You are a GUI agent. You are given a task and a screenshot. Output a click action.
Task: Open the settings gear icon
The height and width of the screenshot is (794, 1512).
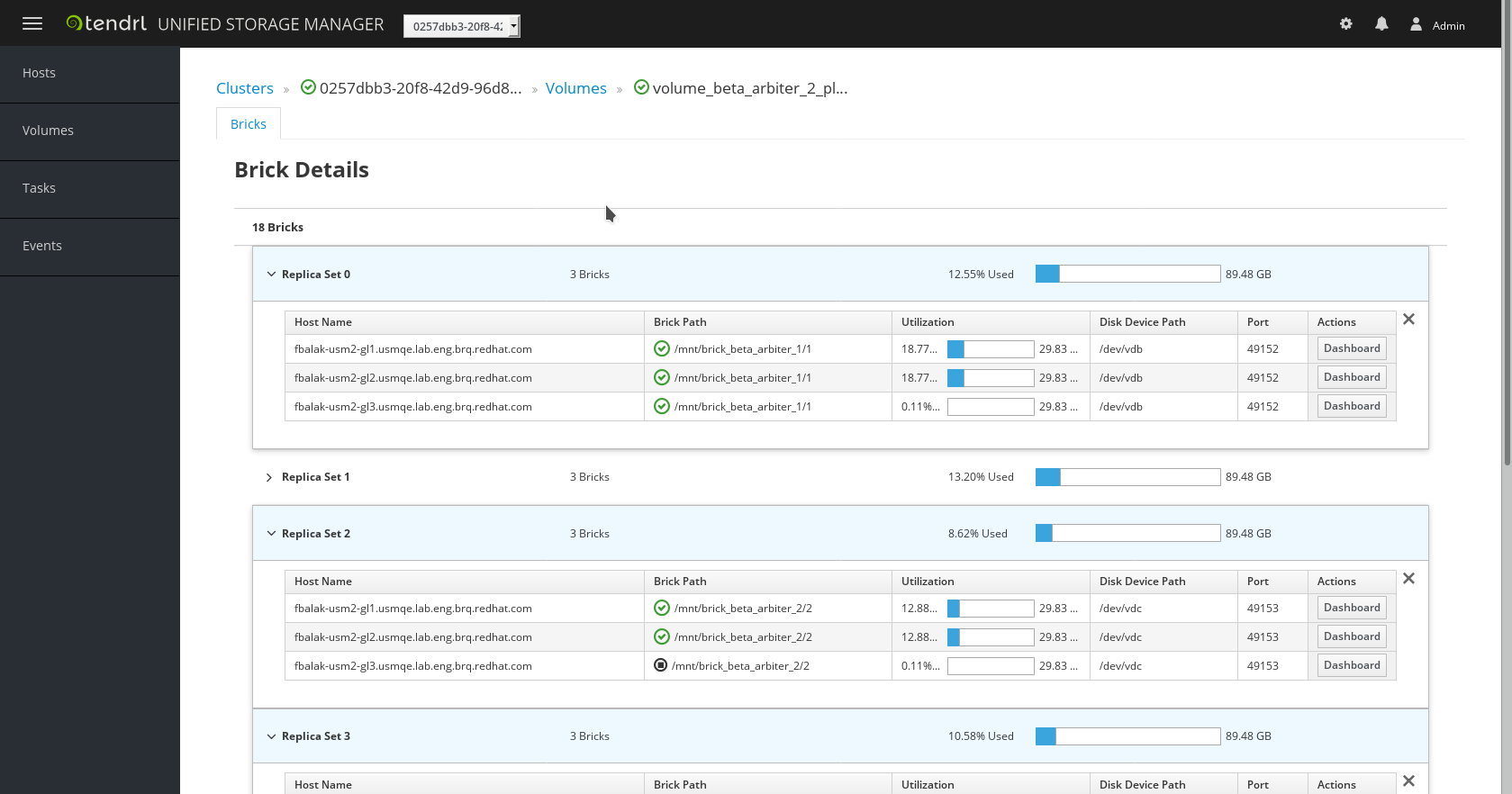(1345, 24)
